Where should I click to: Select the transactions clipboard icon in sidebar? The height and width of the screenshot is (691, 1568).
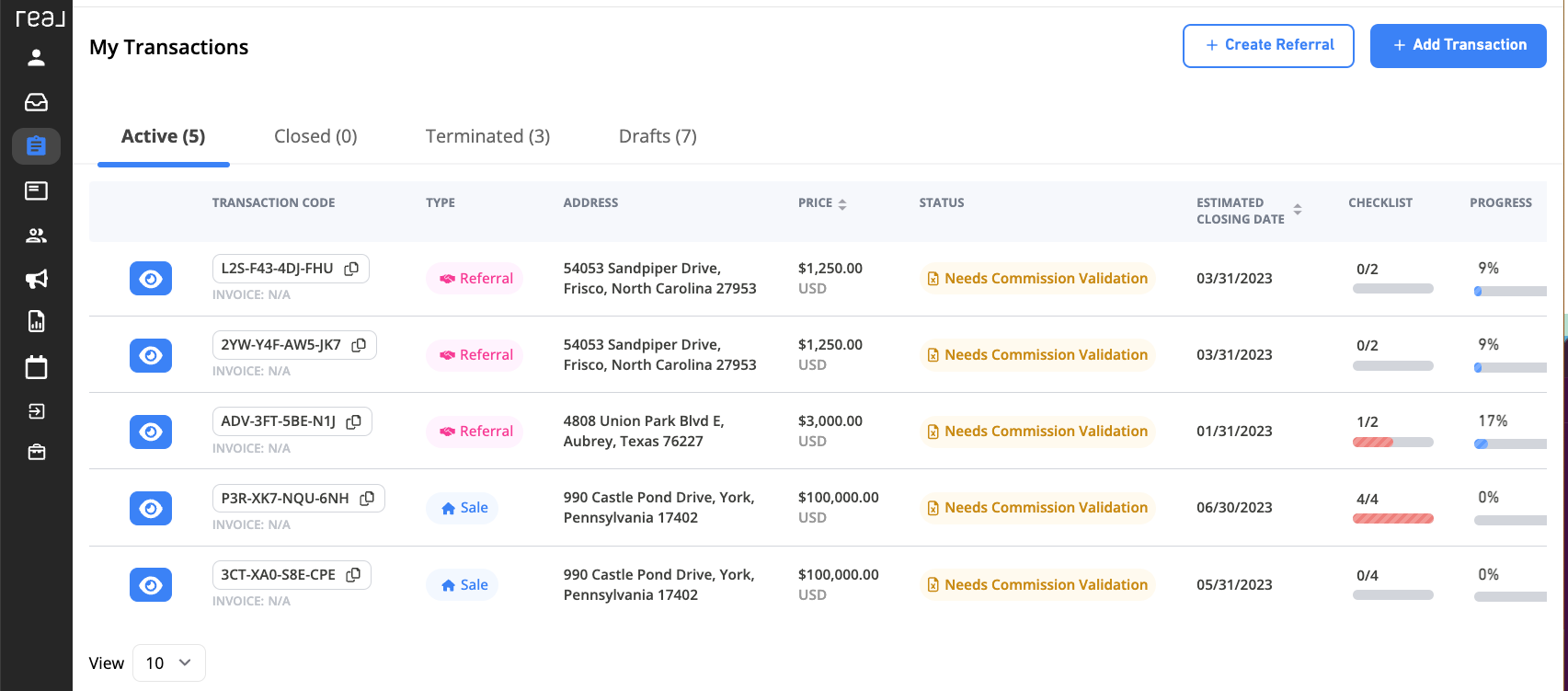pyautogui.click(x=36, y=146)
